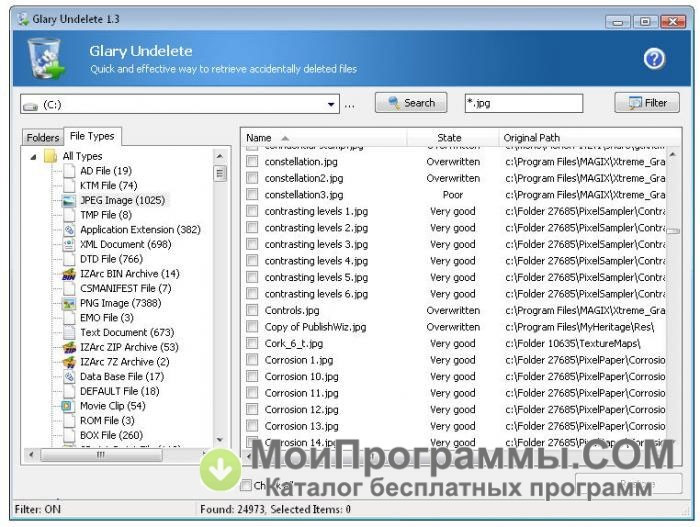The image size is (700, 527).
Task: Click the Movie Clip type icon
Action: point(67,406)
